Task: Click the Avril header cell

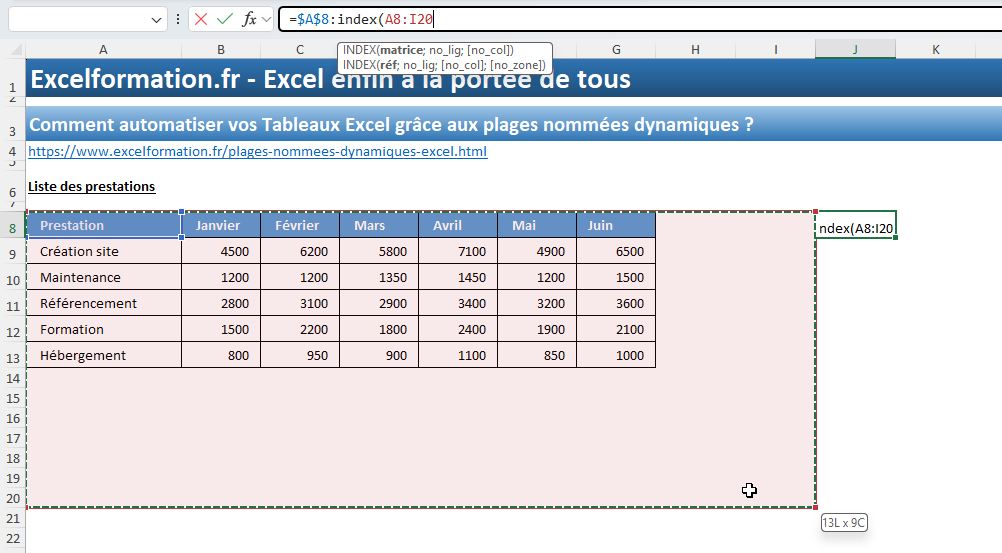Action: click(x=458, y=225)
